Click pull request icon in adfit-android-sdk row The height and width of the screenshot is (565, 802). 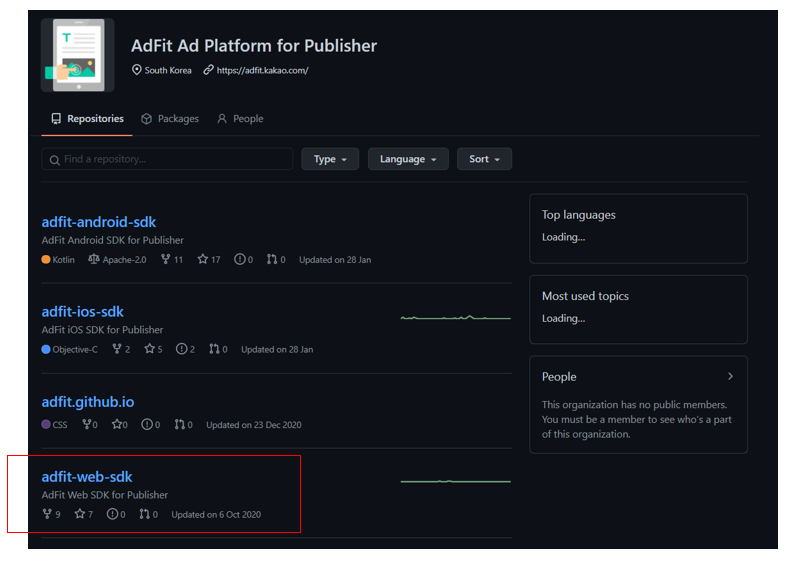point(272,259)
